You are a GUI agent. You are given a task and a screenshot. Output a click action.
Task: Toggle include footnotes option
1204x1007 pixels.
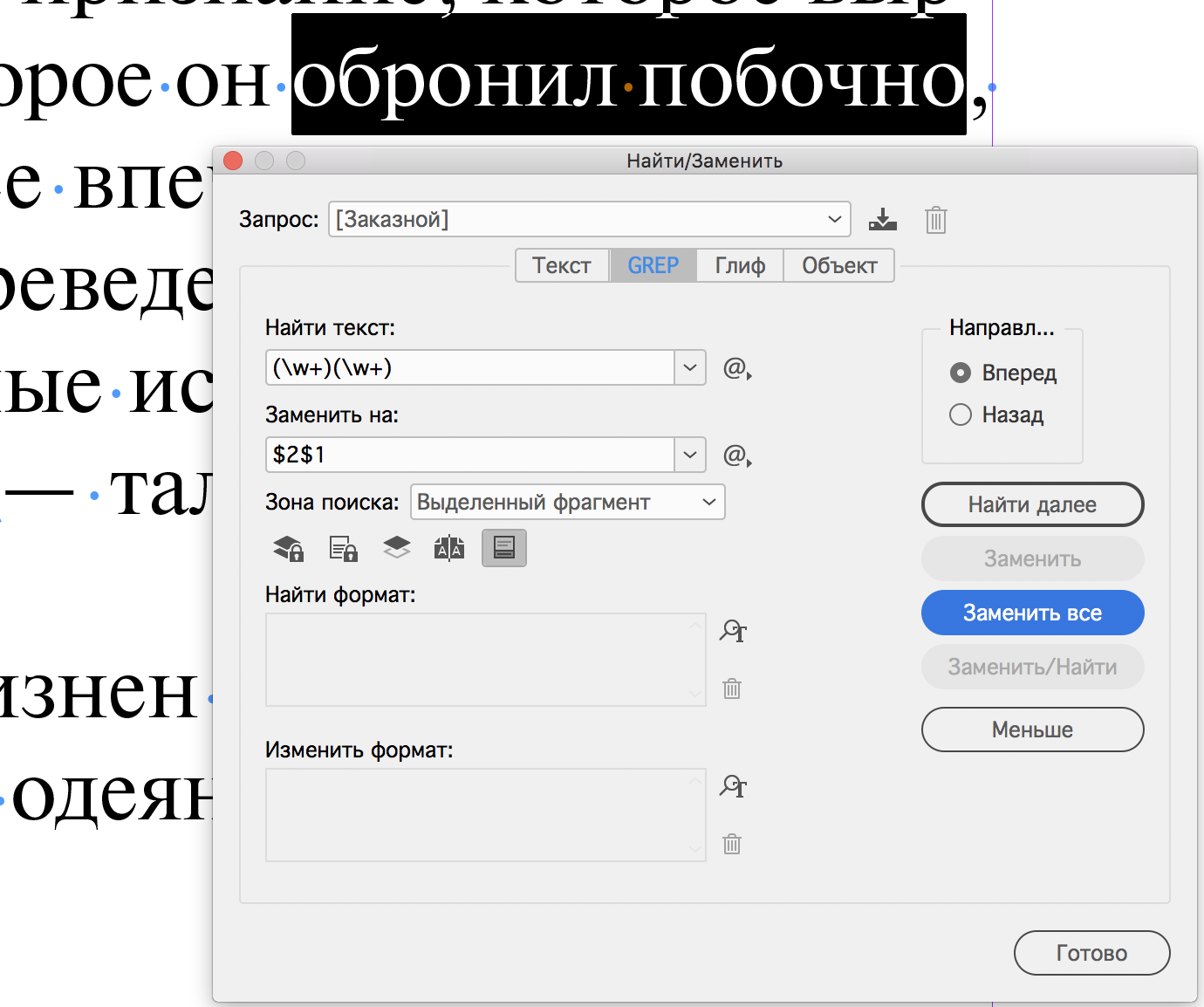coord(503,548)
